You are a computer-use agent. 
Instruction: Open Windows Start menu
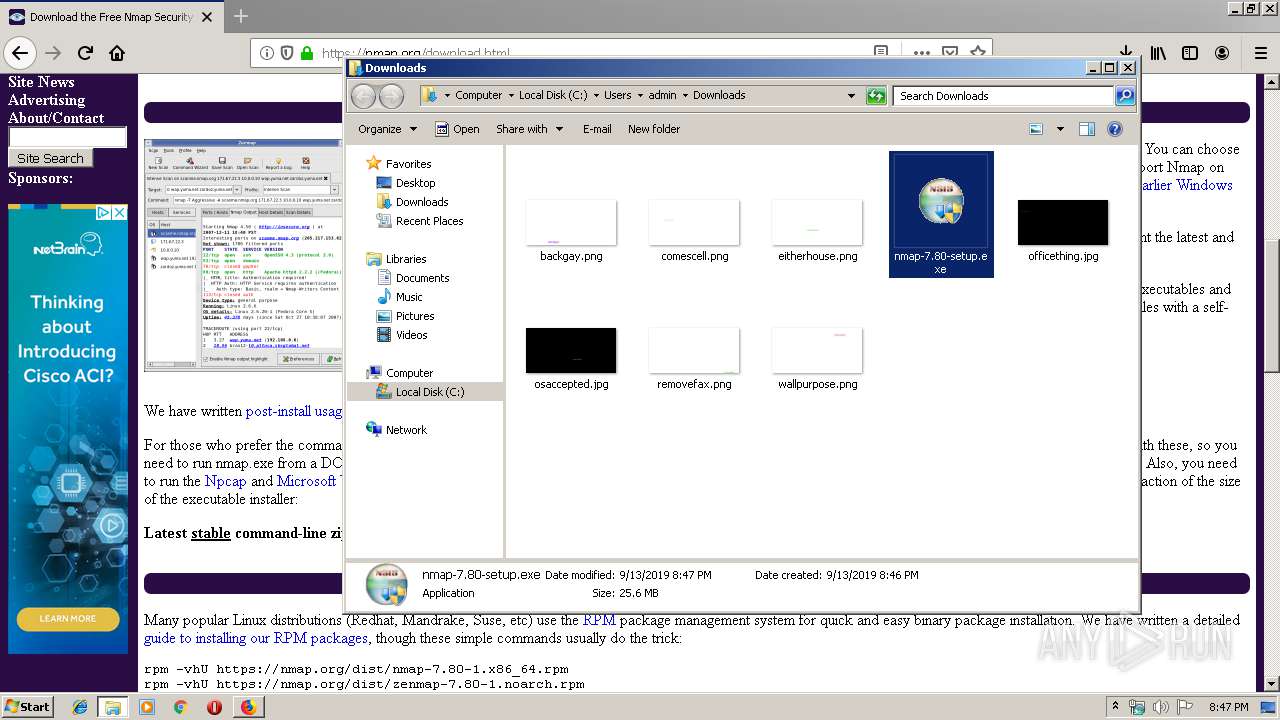click(27, 706)
